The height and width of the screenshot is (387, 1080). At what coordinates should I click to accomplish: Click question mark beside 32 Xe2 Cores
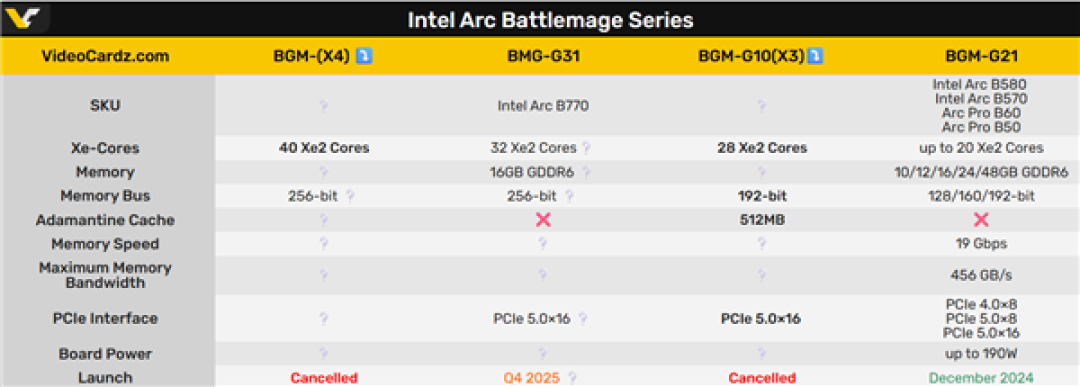pyautogui.click(x=586, y=148)
